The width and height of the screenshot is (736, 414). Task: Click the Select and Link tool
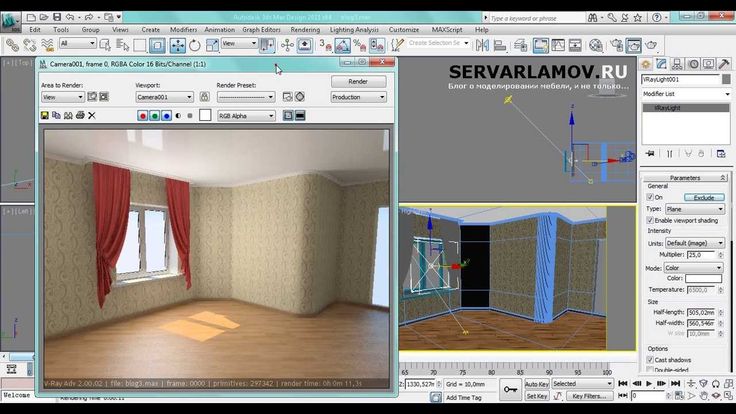12,45
